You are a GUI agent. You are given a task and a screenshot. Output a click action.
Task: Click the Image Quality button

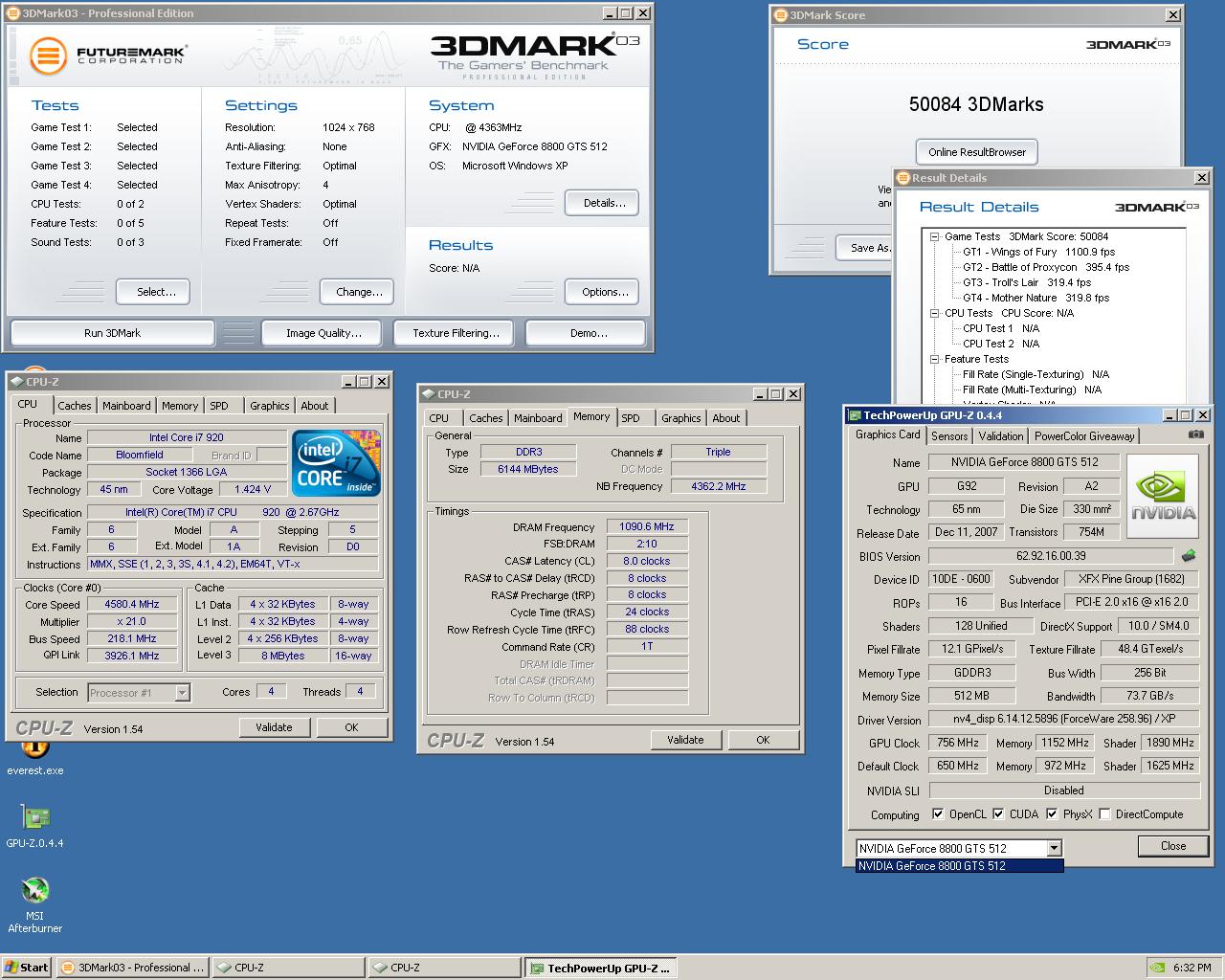323,333
